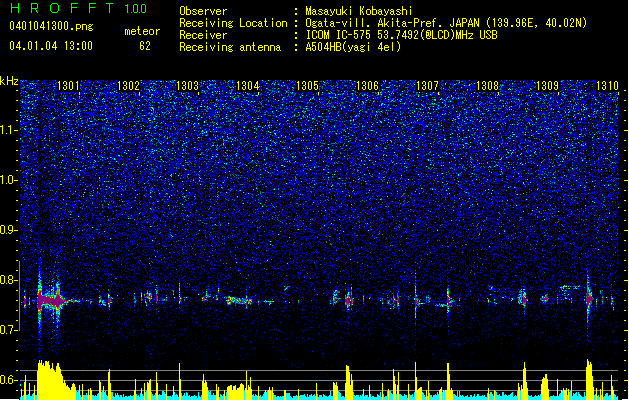Click the Receiver label

(203, 35)
